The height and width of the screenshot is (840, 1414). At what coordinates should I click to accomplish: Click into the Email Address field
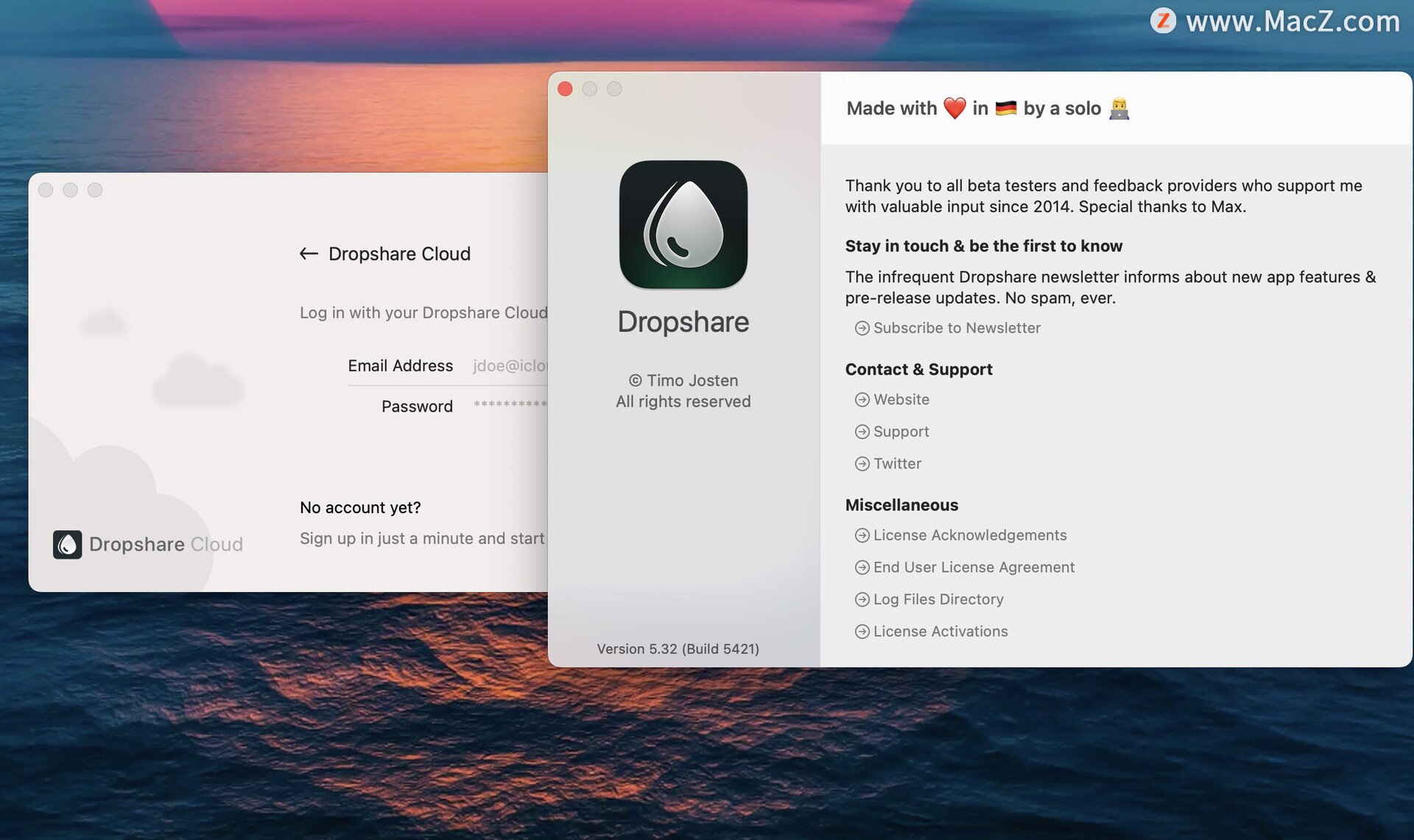(509, 366)
